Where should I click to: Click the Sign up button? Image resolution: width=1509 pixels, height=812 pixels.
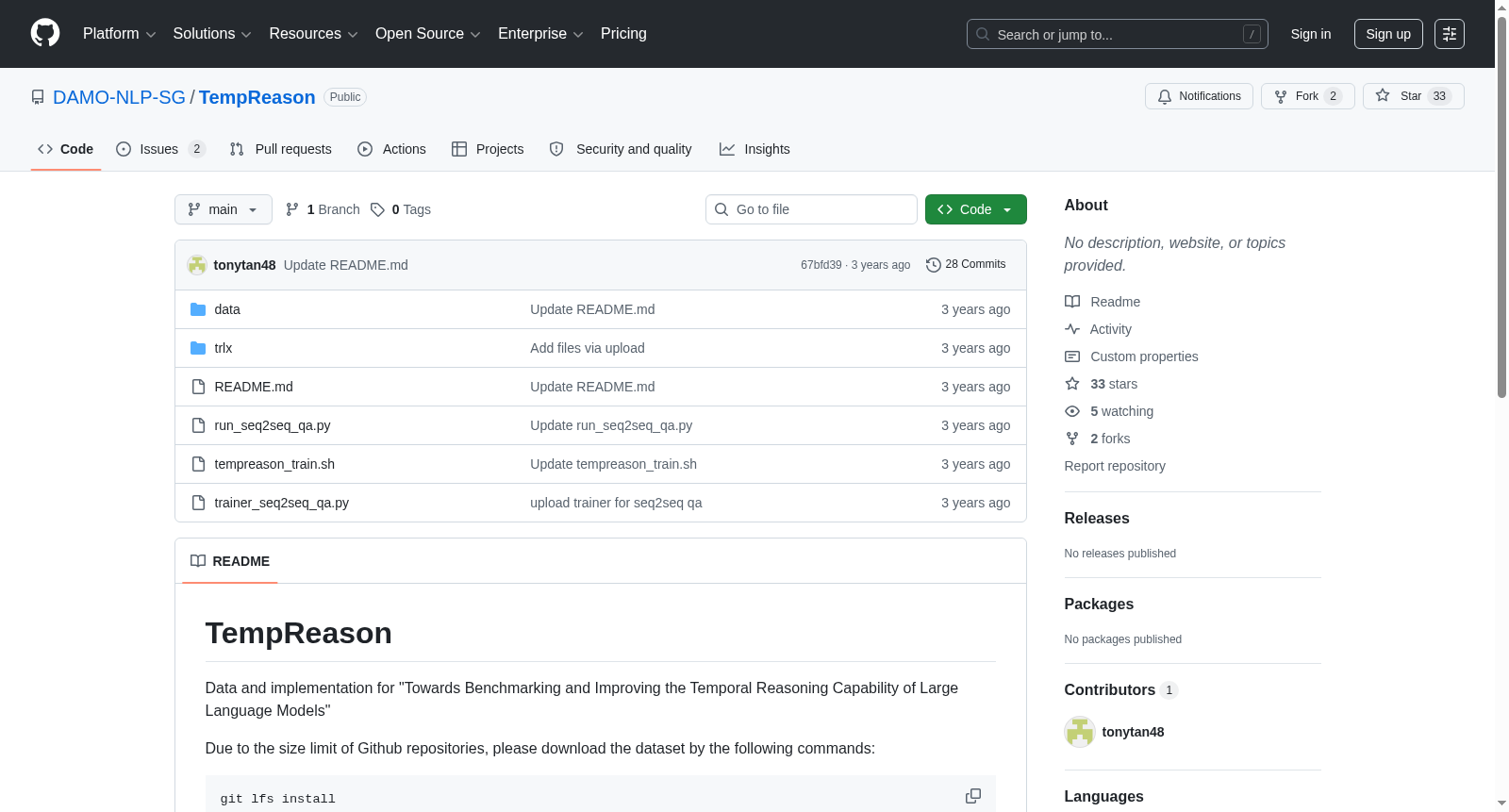(x=1388, y=34)
